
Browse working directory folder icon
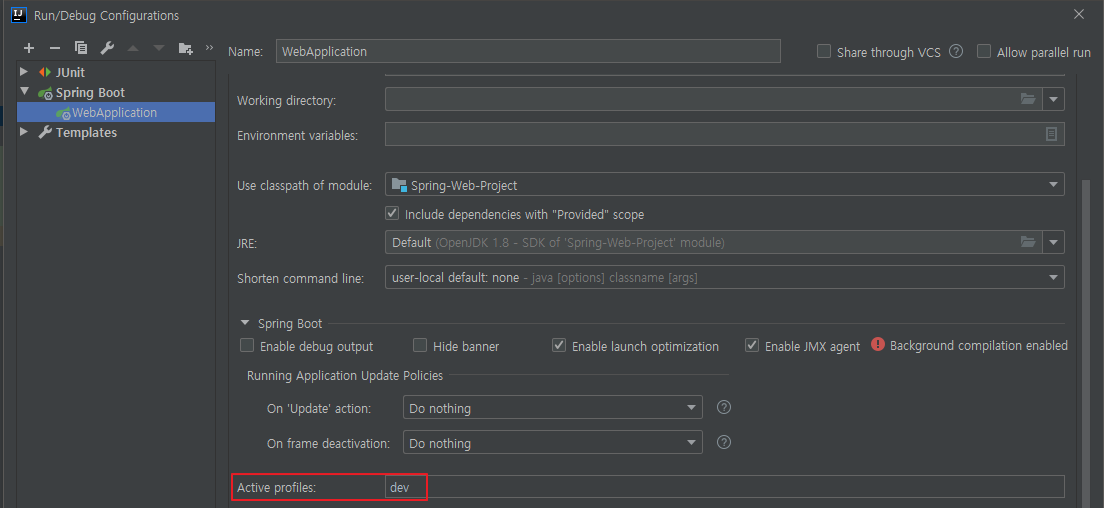coord(1029,99)
